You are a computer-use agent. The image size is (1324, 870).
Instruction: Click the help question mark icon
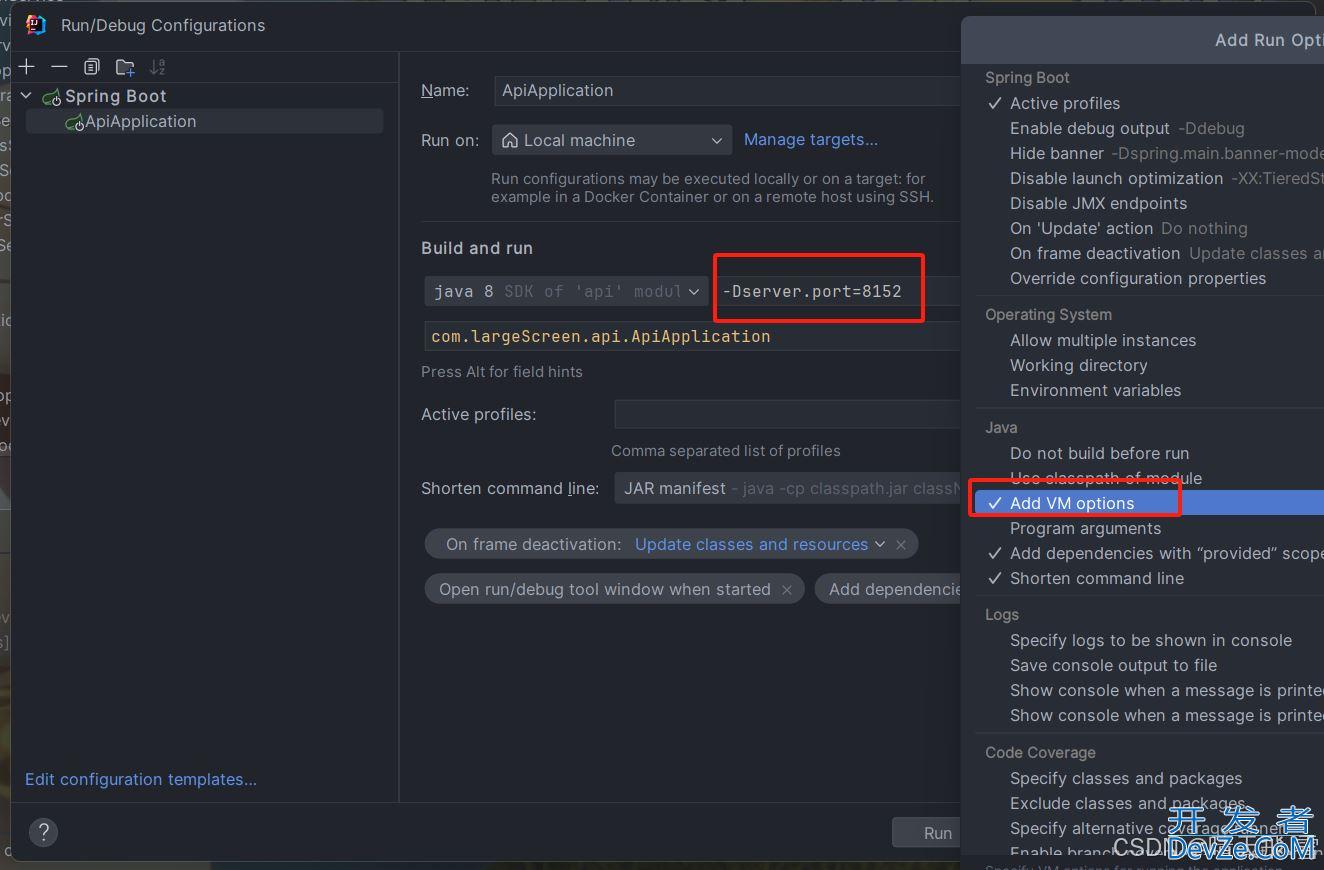(x=43, y=832)
